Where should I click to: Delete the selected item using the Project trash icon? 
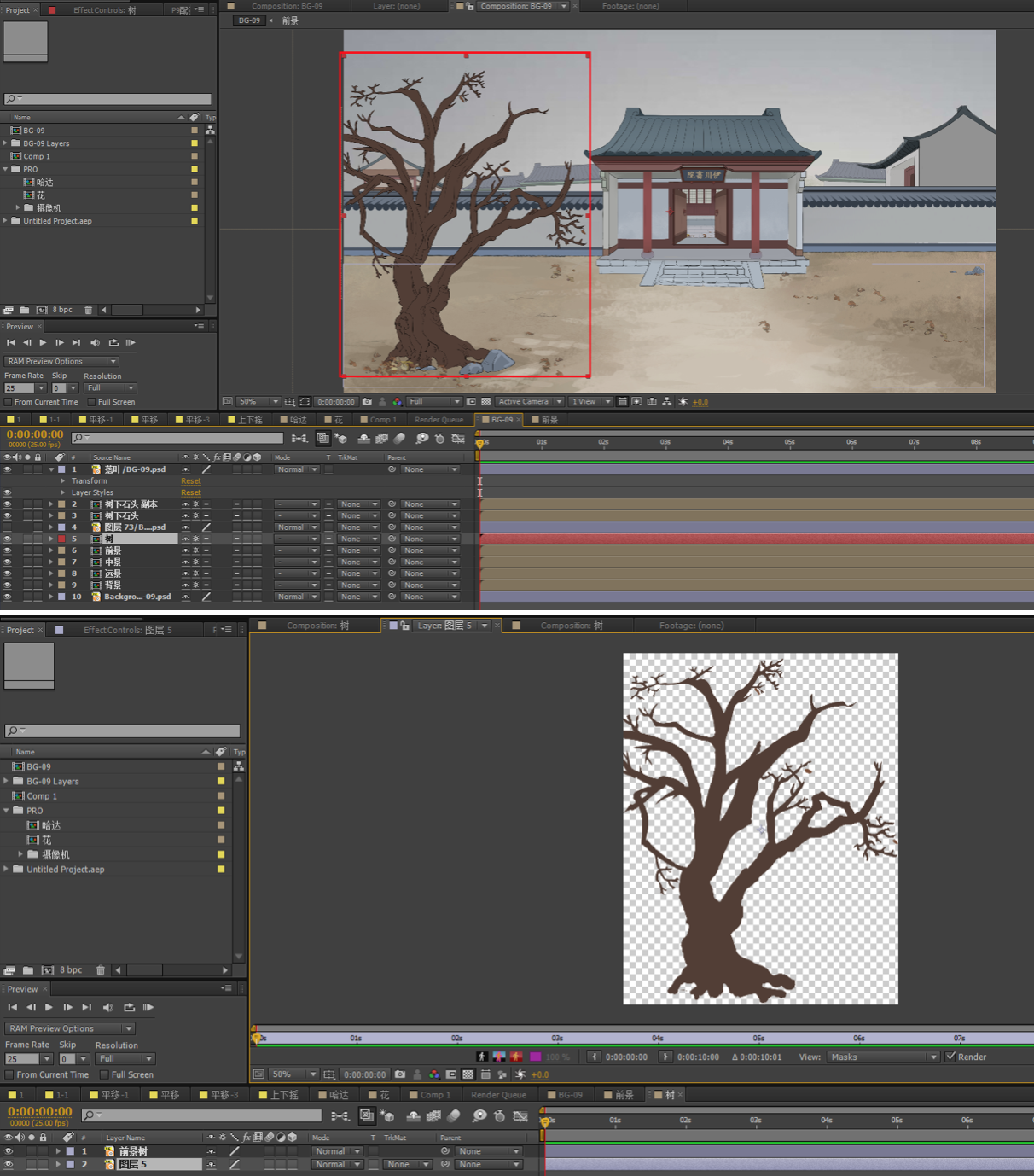(x=88, y=310)
